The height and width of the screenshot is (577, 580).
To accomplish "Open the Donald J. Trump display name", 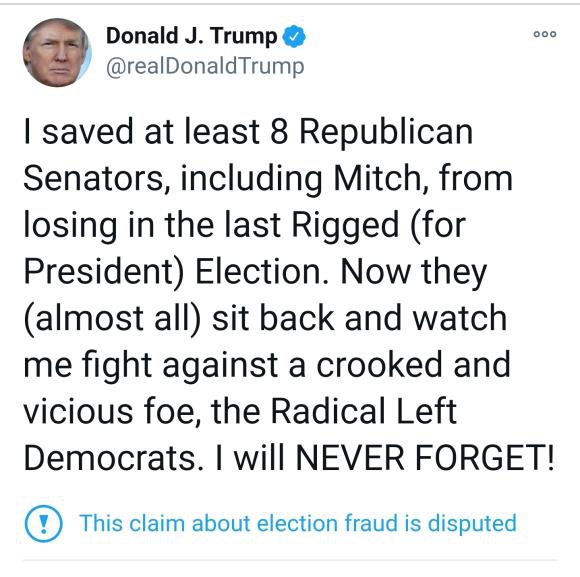I will click(191, 36).
